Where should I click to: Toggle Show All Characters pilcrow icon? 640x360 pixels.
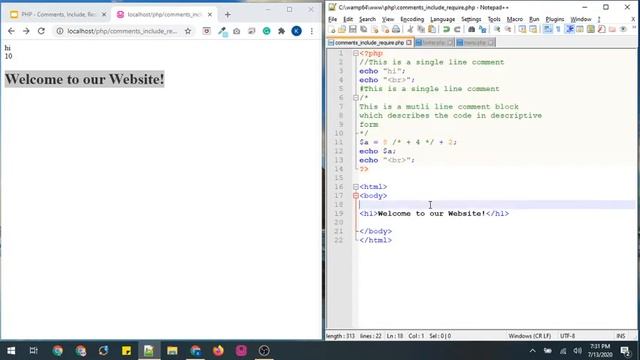[558, 29]
